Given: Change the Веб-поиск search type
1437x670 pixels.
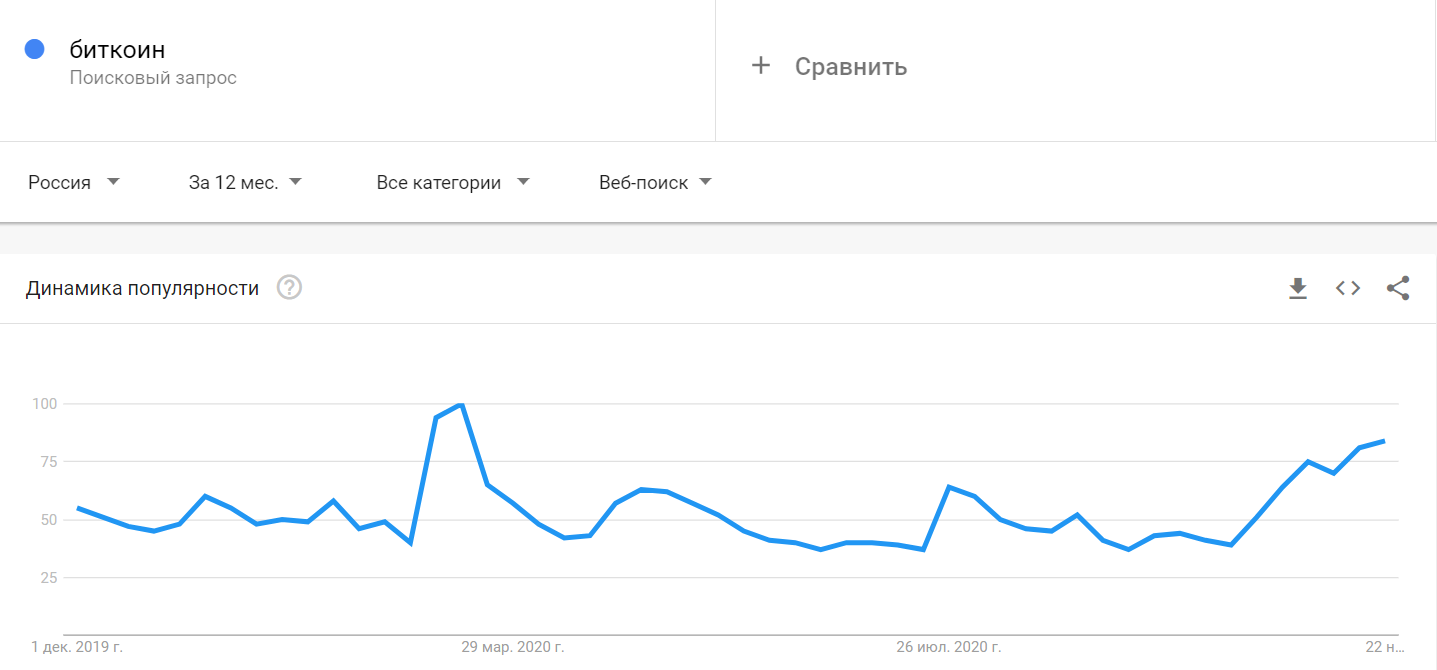Looking at the screenshot, I should point(655,182).
